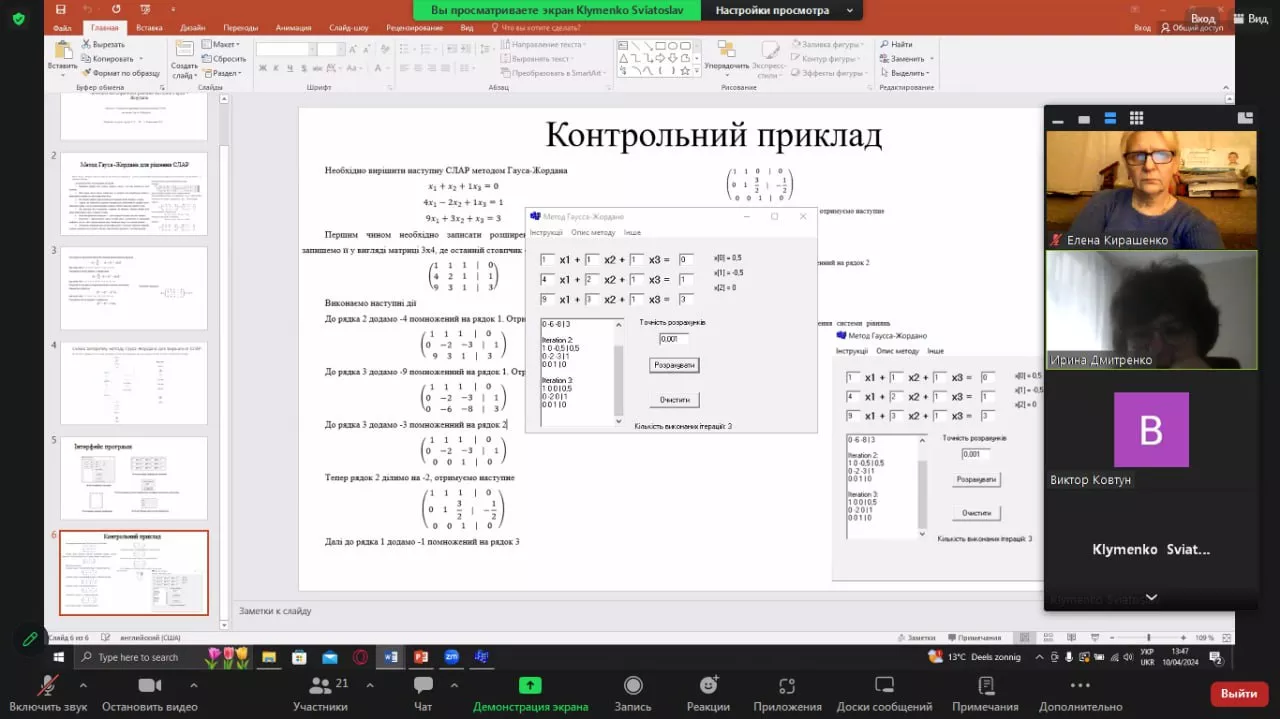This screenshot has width=1280, height=719.
Task: Click Упорядочить arrange icon in ribbon
Action: coord(726,50)
